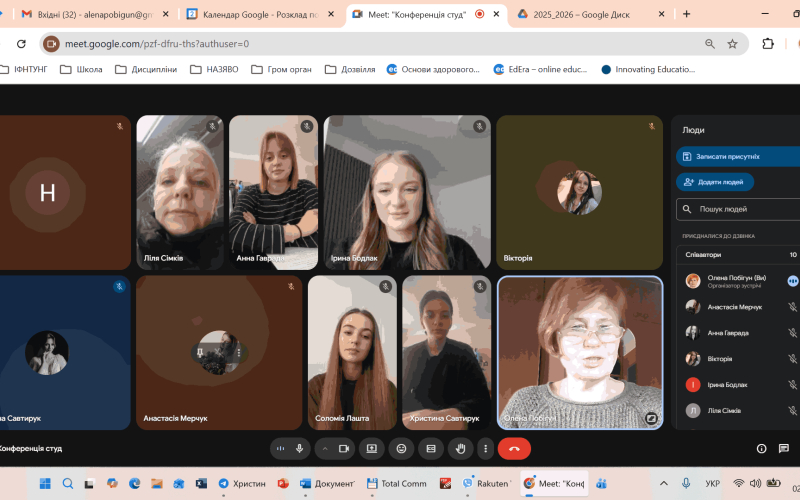Click the present screen icon
The image size is (800, 500).
(372, 449)
